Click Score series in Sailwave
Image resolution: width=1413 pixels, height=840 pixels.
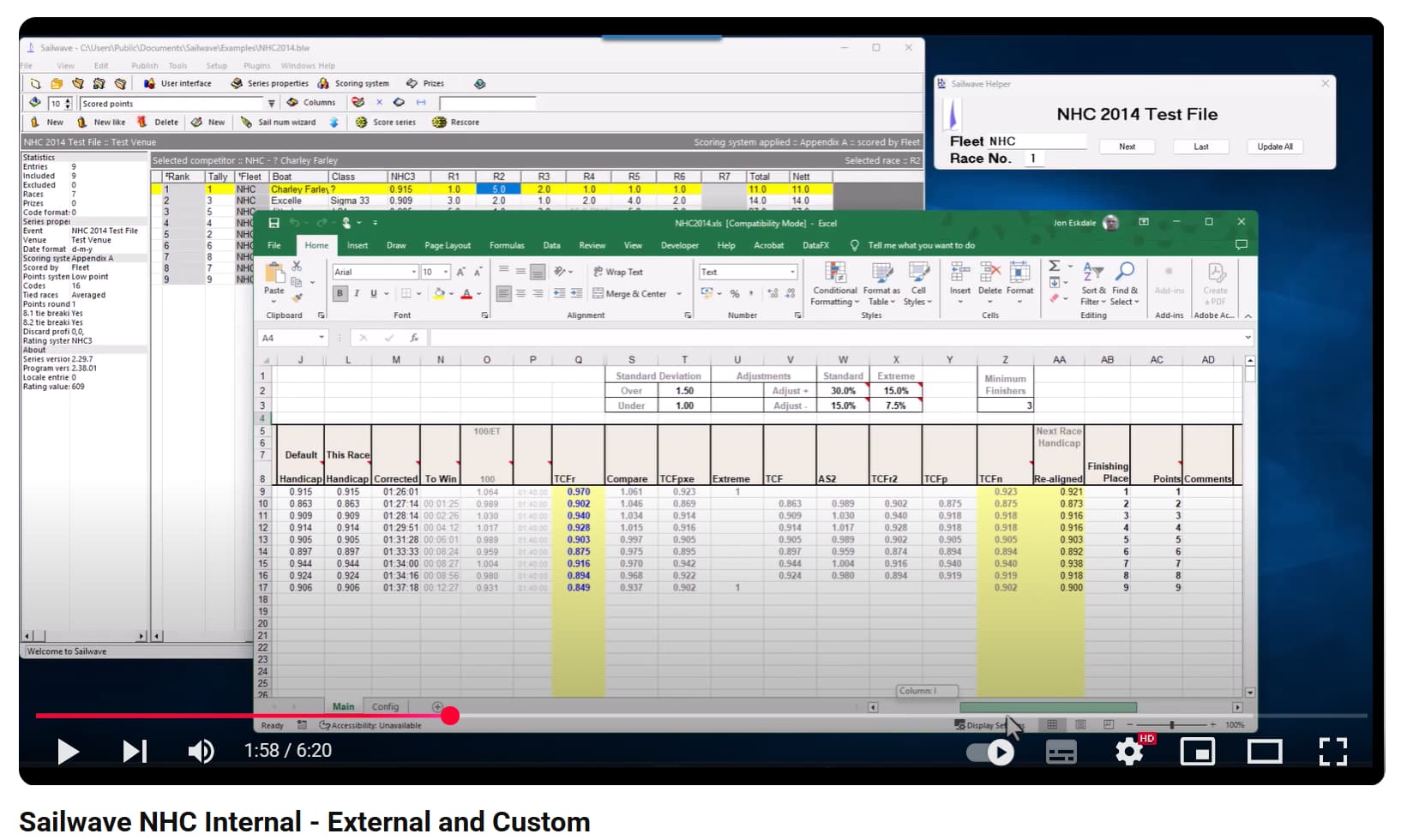click(386, 122)
